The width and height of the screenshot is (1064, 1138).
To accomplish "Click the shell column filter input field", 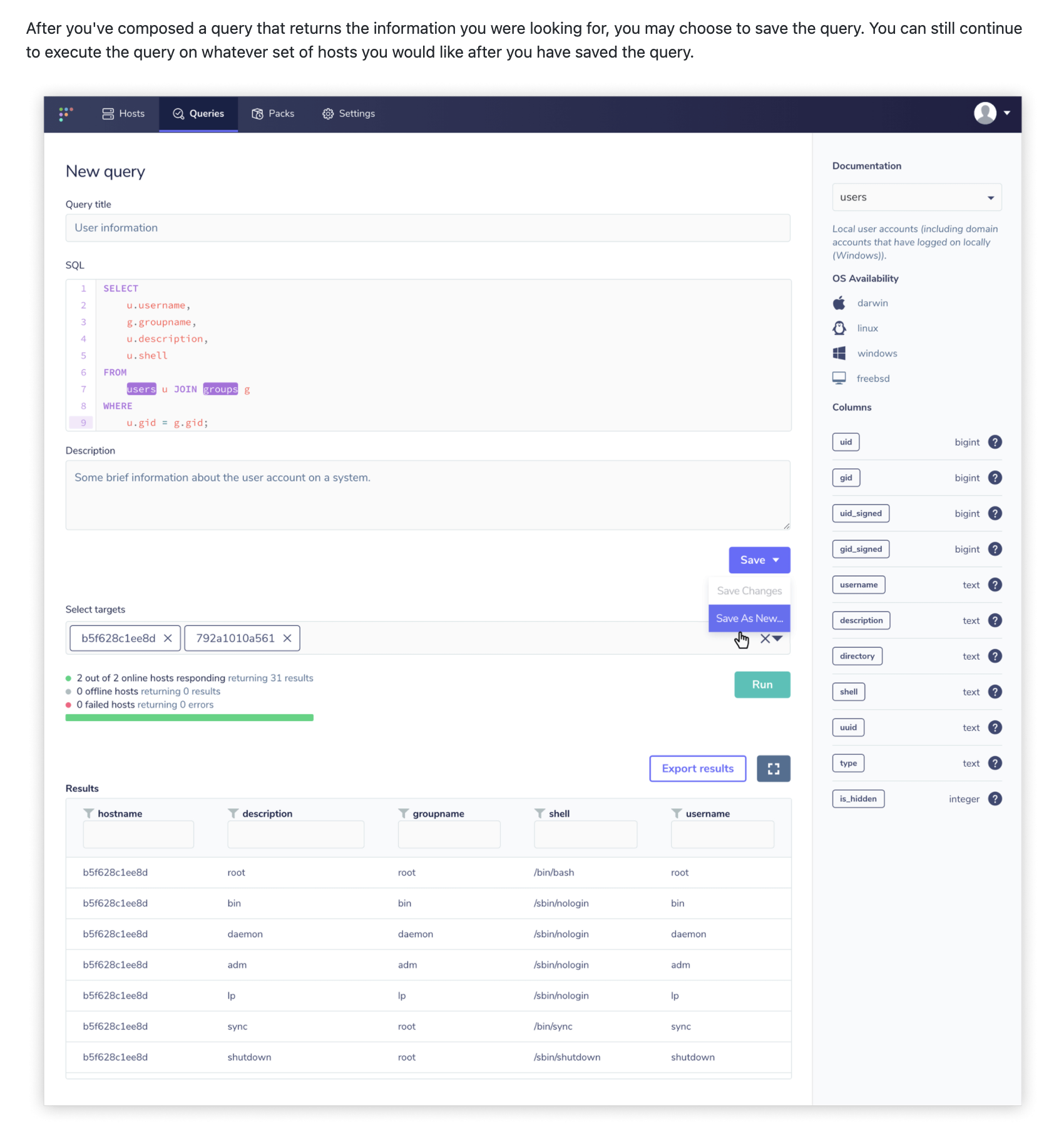I will click(585, 834).
